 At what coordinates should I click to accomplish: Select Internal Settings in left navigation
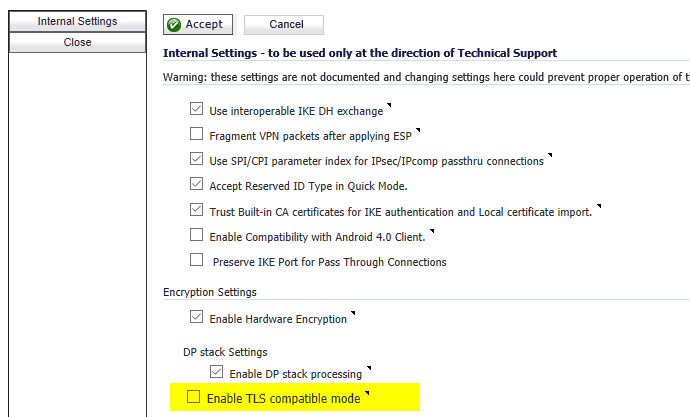coord(77,21)
